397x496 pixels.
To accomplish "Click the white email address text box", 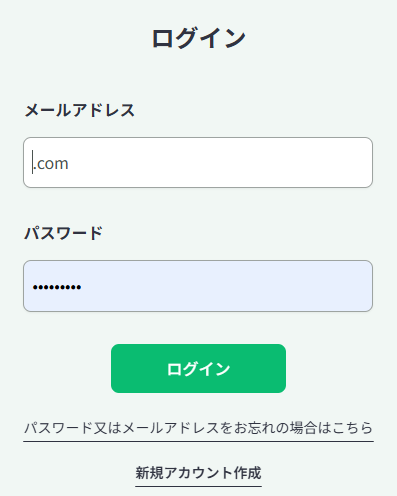I will click(198, 162).
